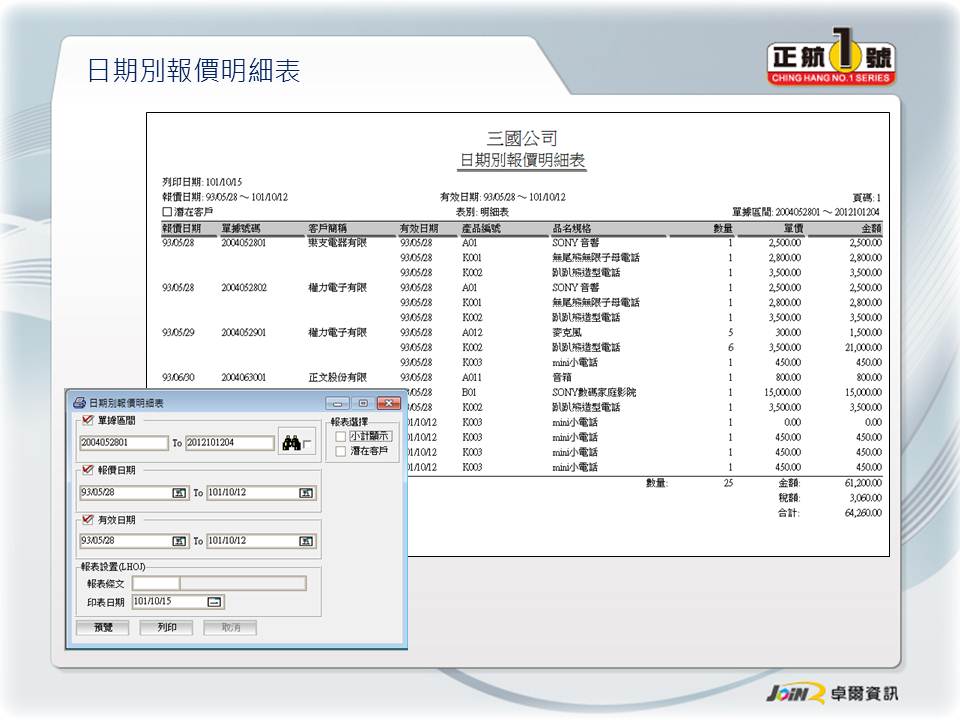Click the 列印 print button
Image resolution: width=960 pixels, height=720 pixels.
click(166, 627)
